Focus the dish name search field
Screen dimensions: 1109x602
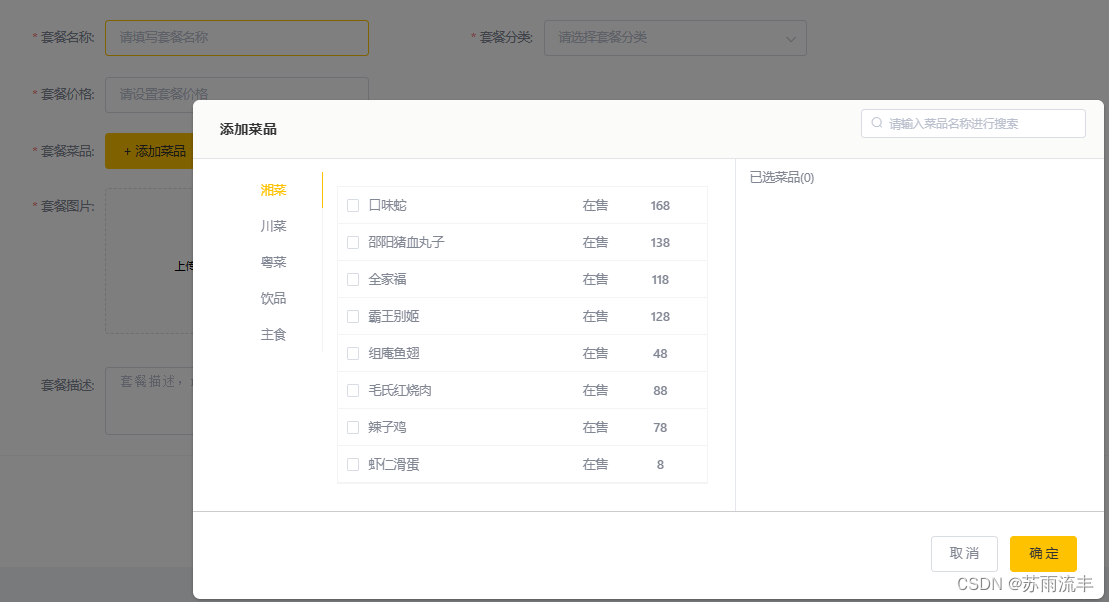click(973, 123)
